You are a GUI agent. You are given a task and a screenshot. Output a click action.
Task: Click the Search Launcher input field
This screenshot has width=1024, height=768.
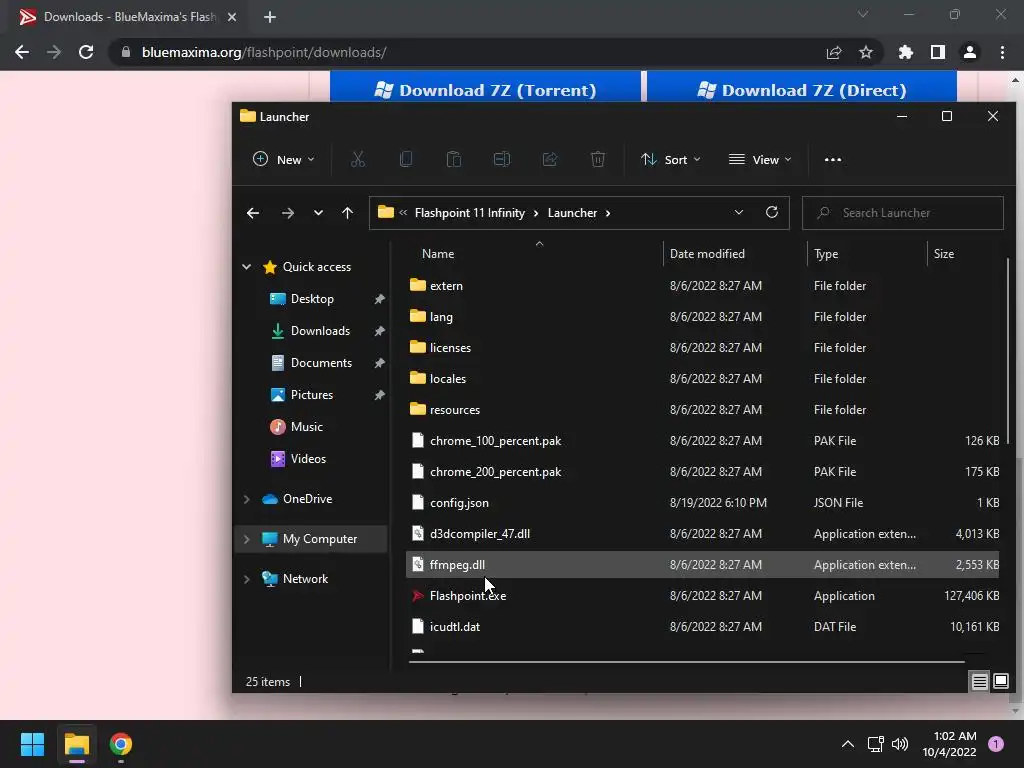click(x=903, y=213)
